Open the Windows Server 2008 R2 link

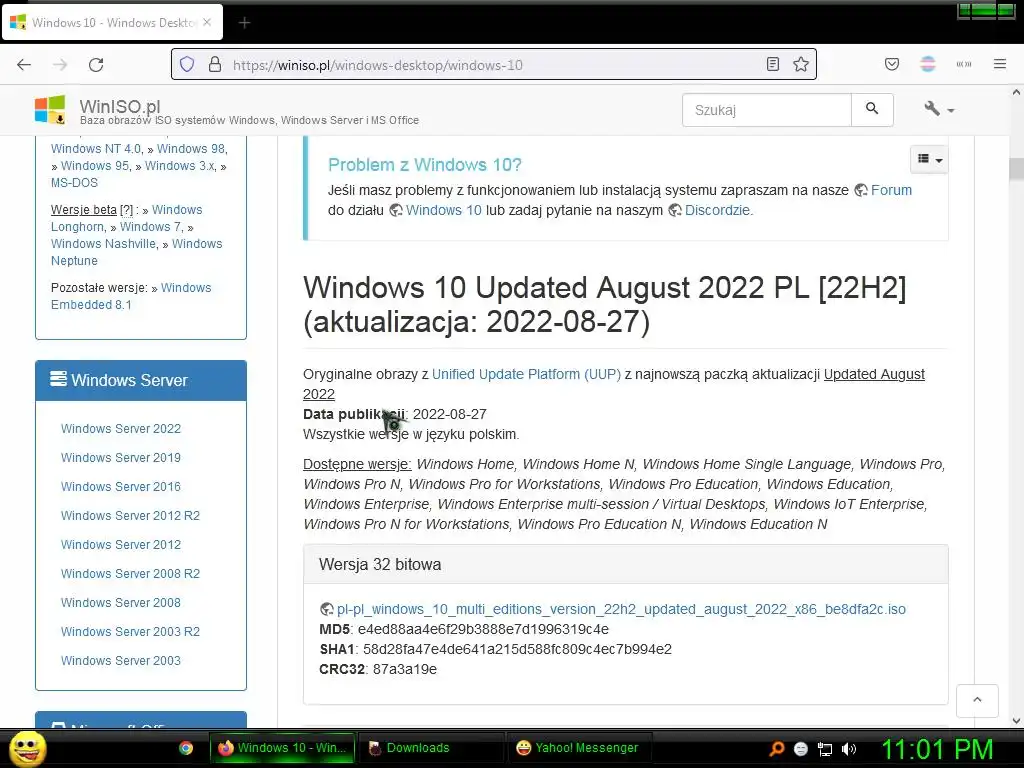click(x=130, y=574)
